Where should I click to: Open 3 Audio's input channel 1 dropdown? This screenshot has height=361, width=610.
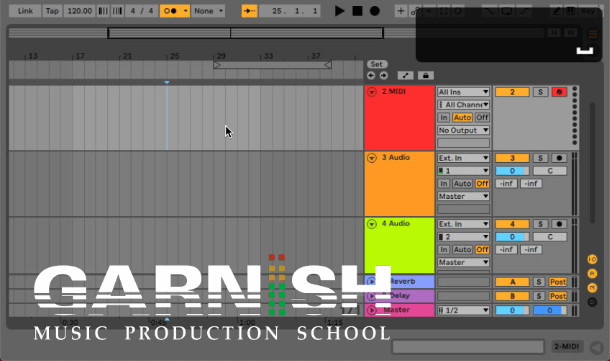pos(463,171)
